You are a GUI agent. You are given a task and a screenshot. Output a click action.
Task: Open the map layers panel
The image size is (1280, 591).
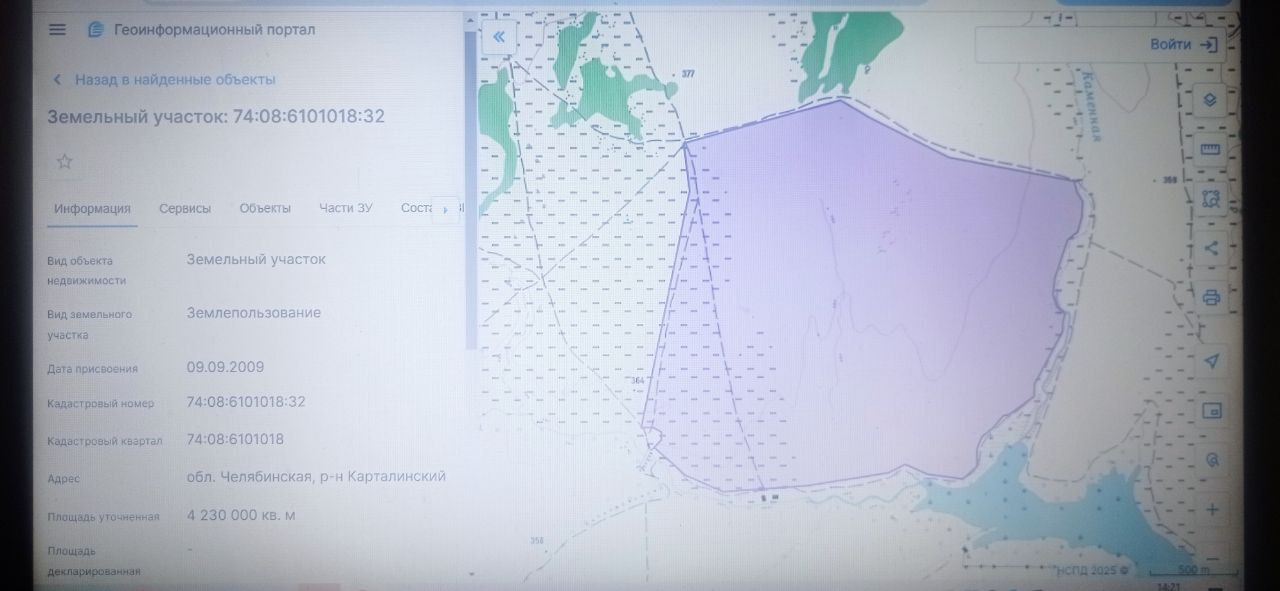(x=1210, y=100)
